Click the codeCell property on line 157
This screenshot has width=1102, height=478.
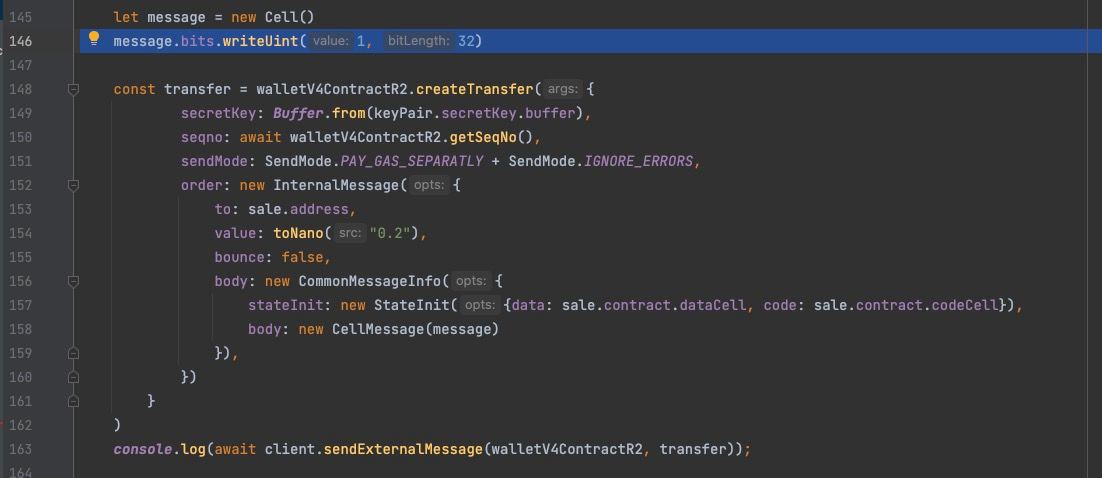point(964,304)
